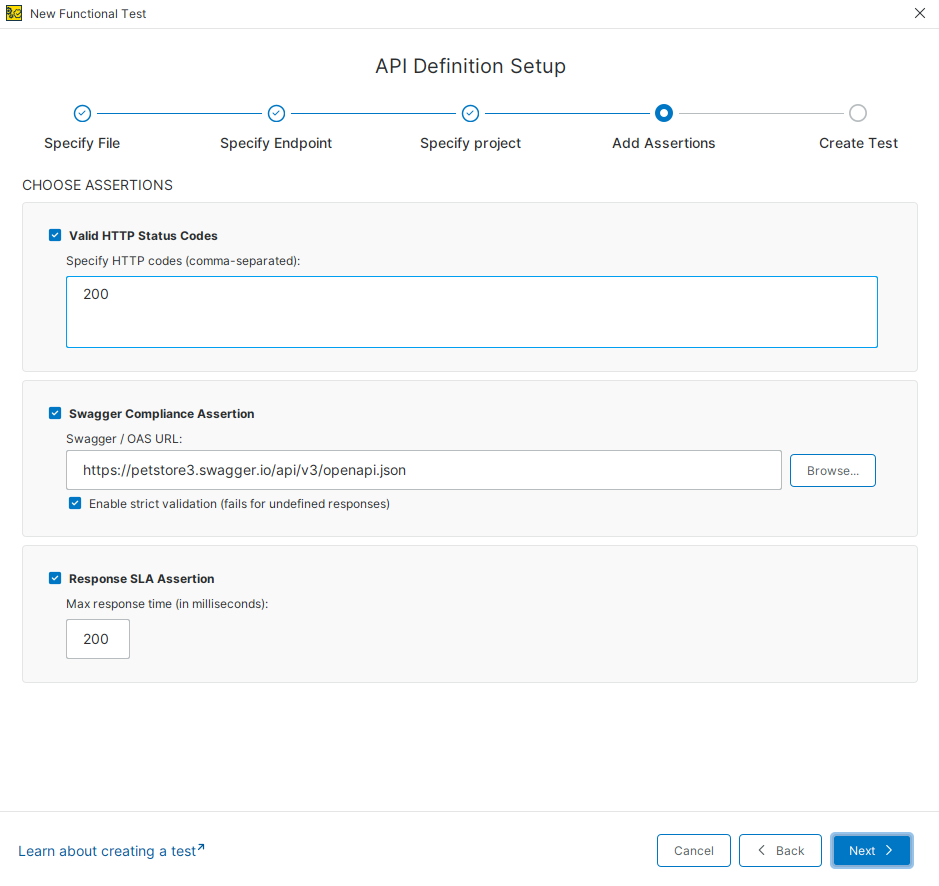Open Learn about creating a test link
The width and height of the screenshot is (939, 886).
tap(111, 851)
